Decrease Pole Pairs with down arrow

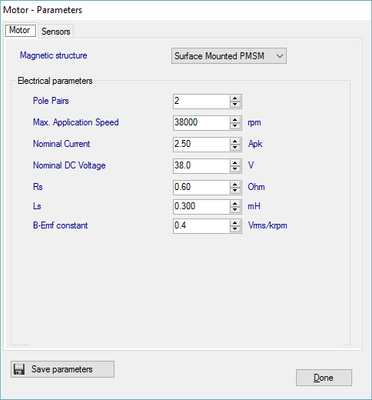[235, 104]
